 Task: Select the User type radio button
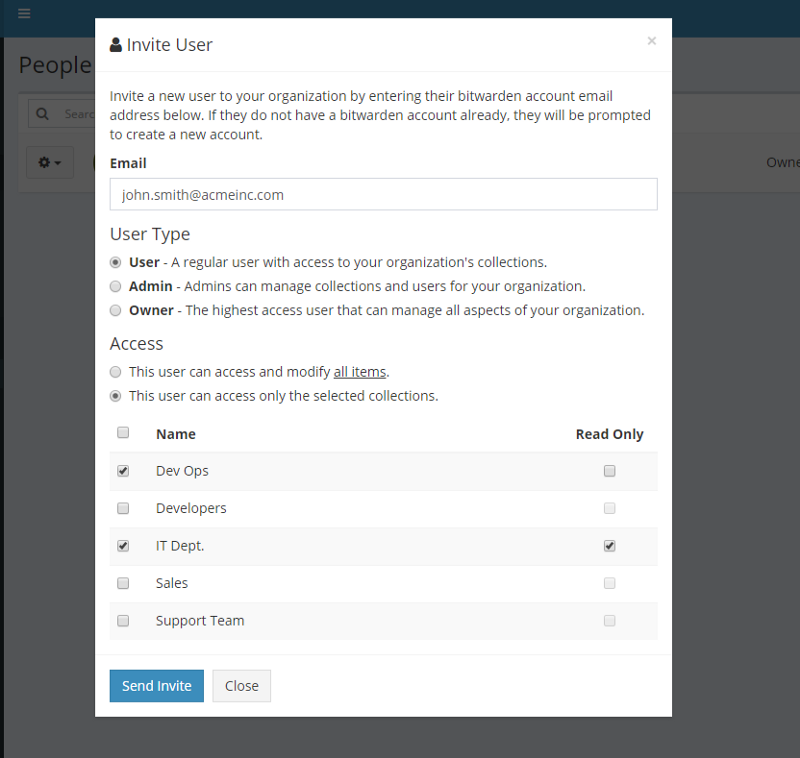click(116, 262)
